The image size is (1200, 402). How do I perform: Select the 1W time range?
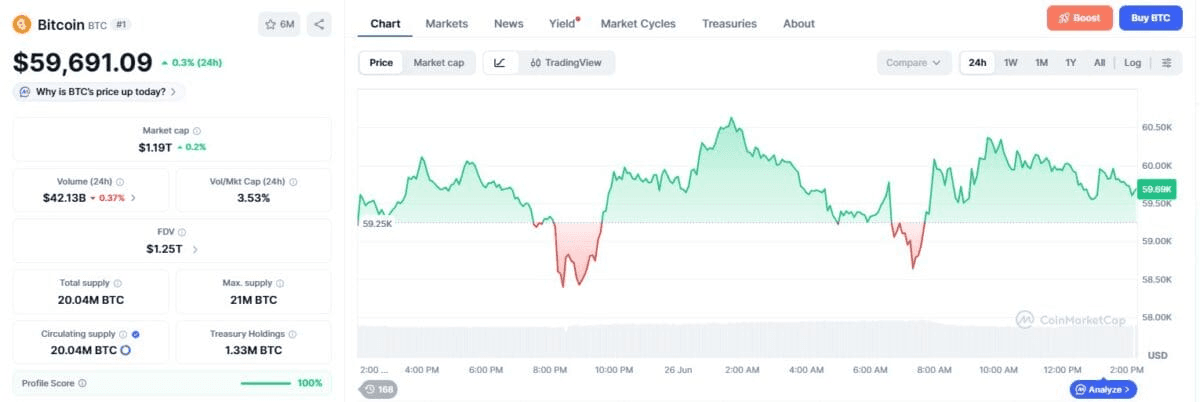click(1011, 62)
